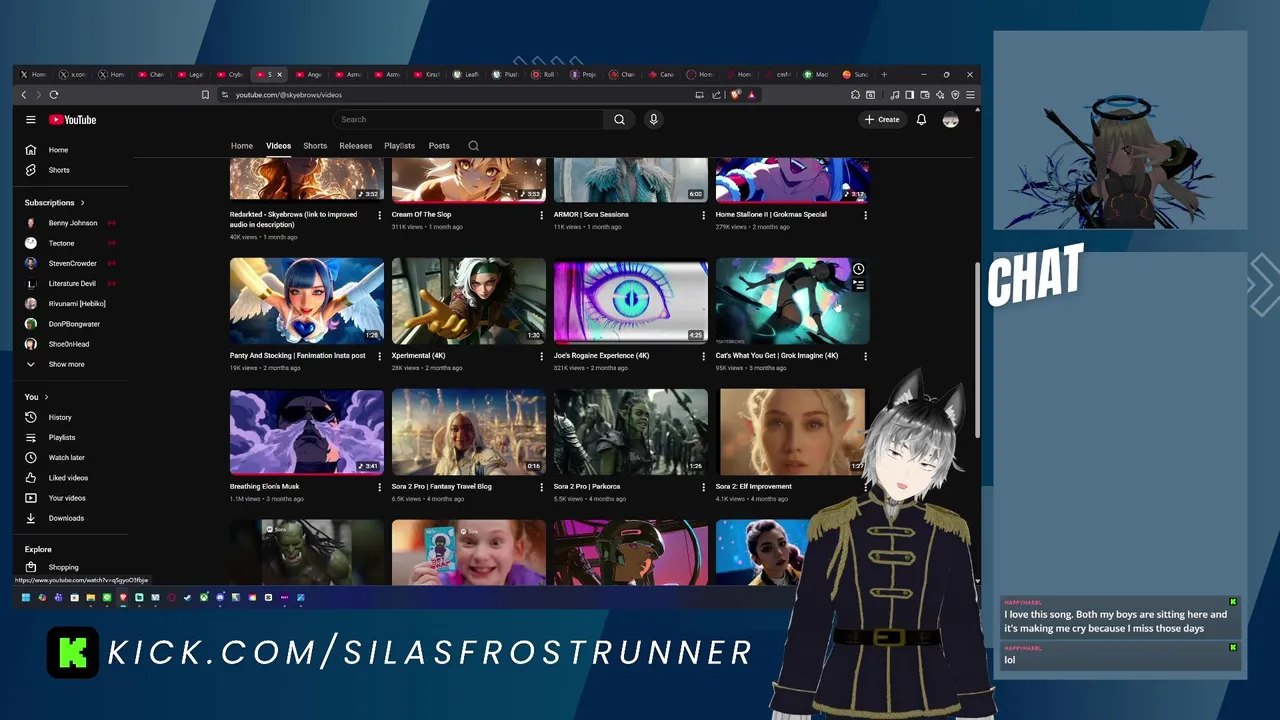Click the Sora 2: Elf Improvement title
This screenshot has width=1280, height=720.
tap(753, 487)
